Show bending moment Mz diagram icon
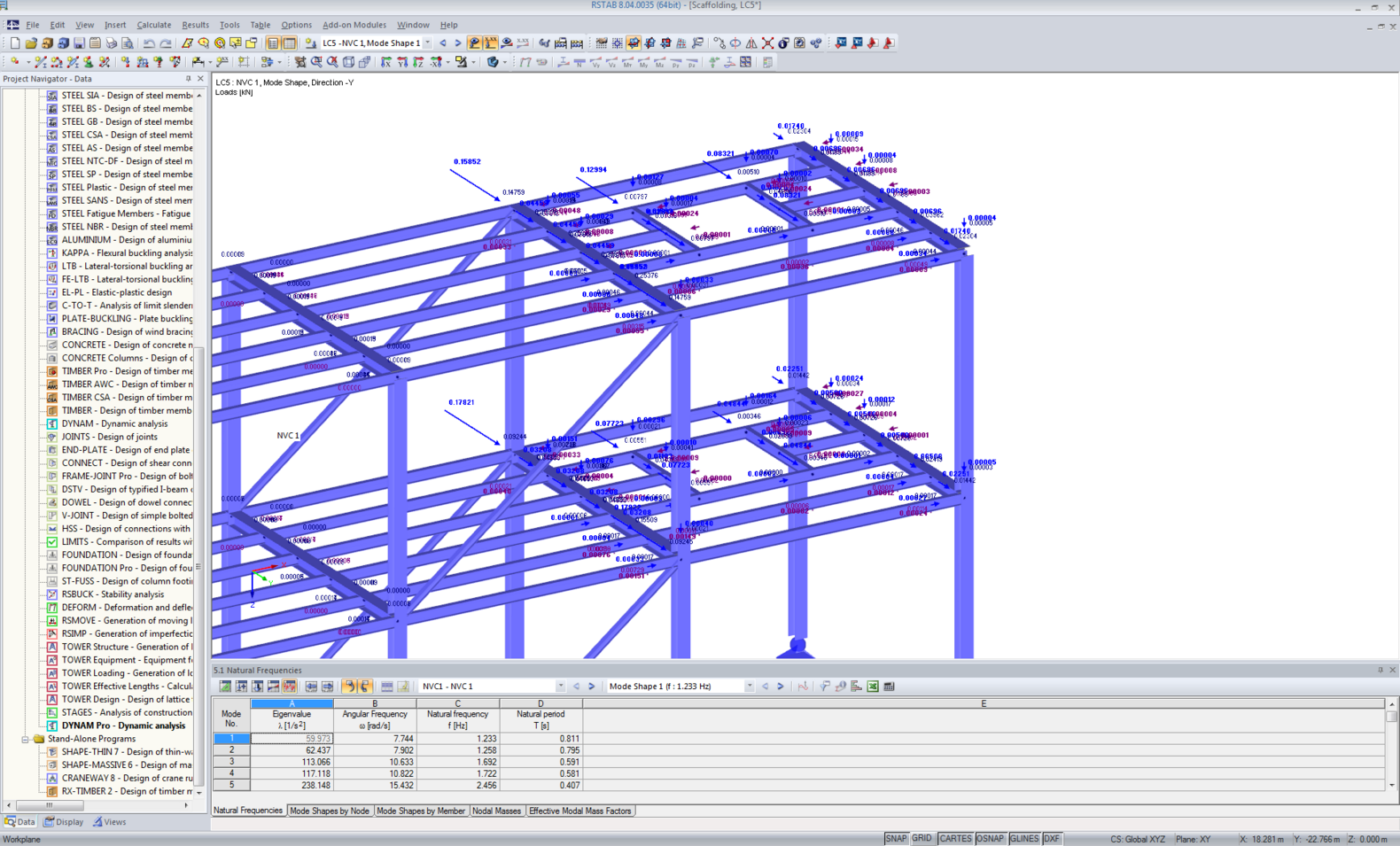 point(659,62)
